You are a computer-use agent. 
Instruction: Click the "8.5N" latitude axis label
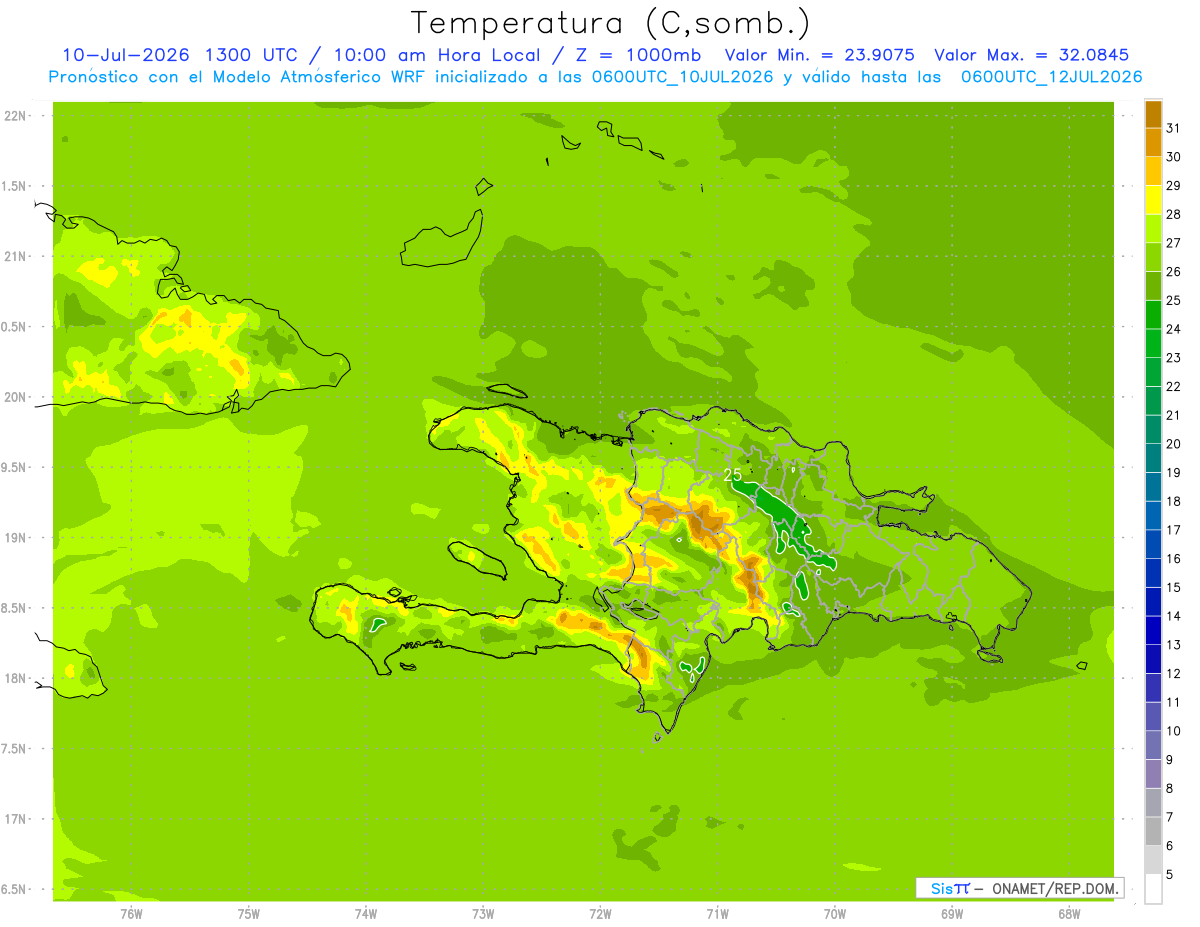click(15, 608)
